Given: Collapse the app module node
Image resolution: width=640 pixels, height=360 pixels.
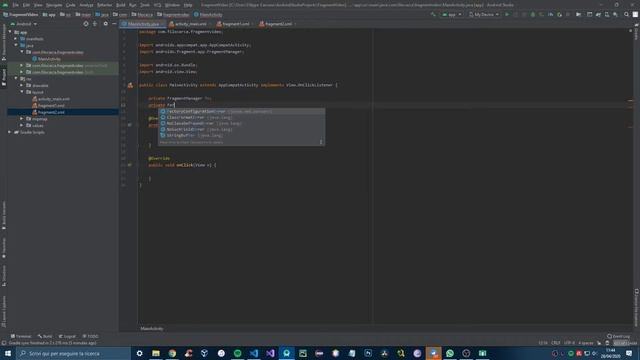Looking at the screenshot, I should tap(10, 32).
